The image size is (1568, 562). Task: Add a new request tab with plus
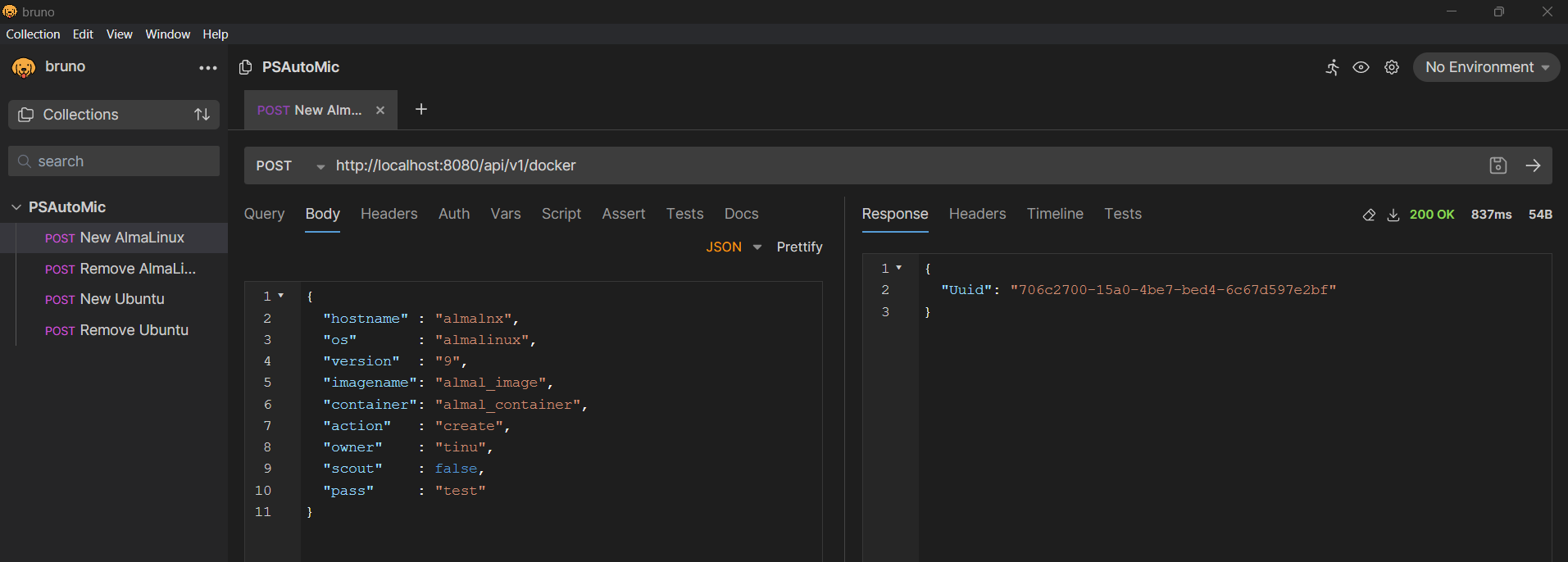[421, 109]
